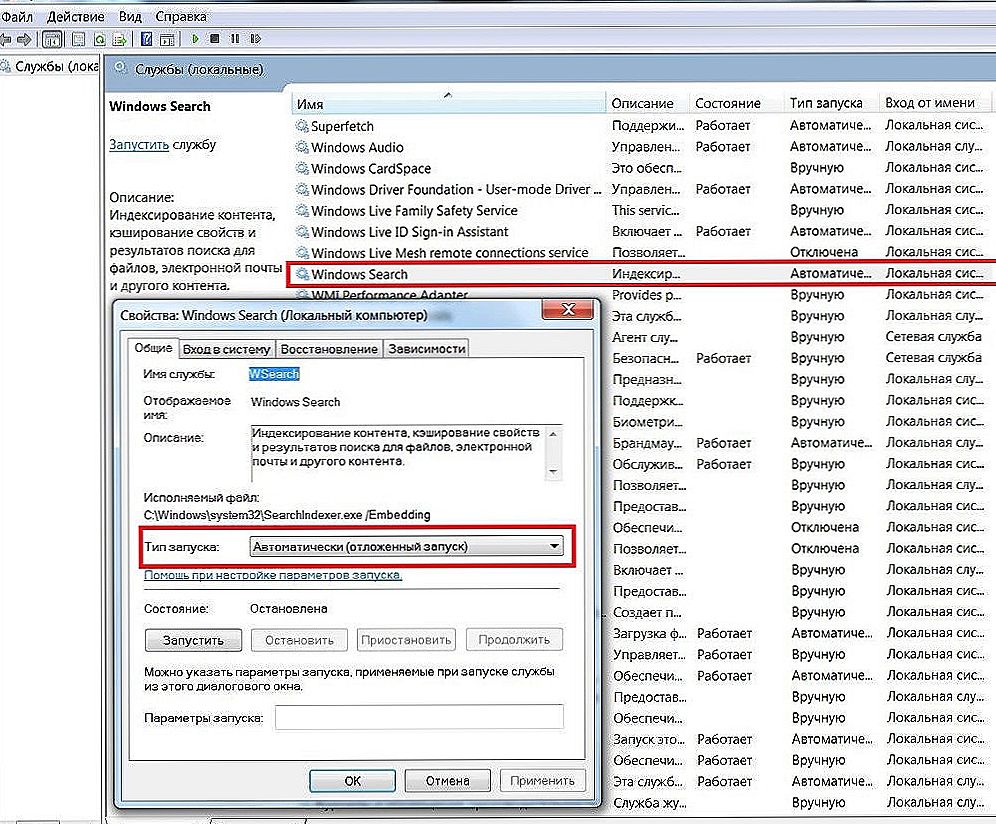Click the Создает п… service description cell

pyautogui.click(x=647, y=612)
